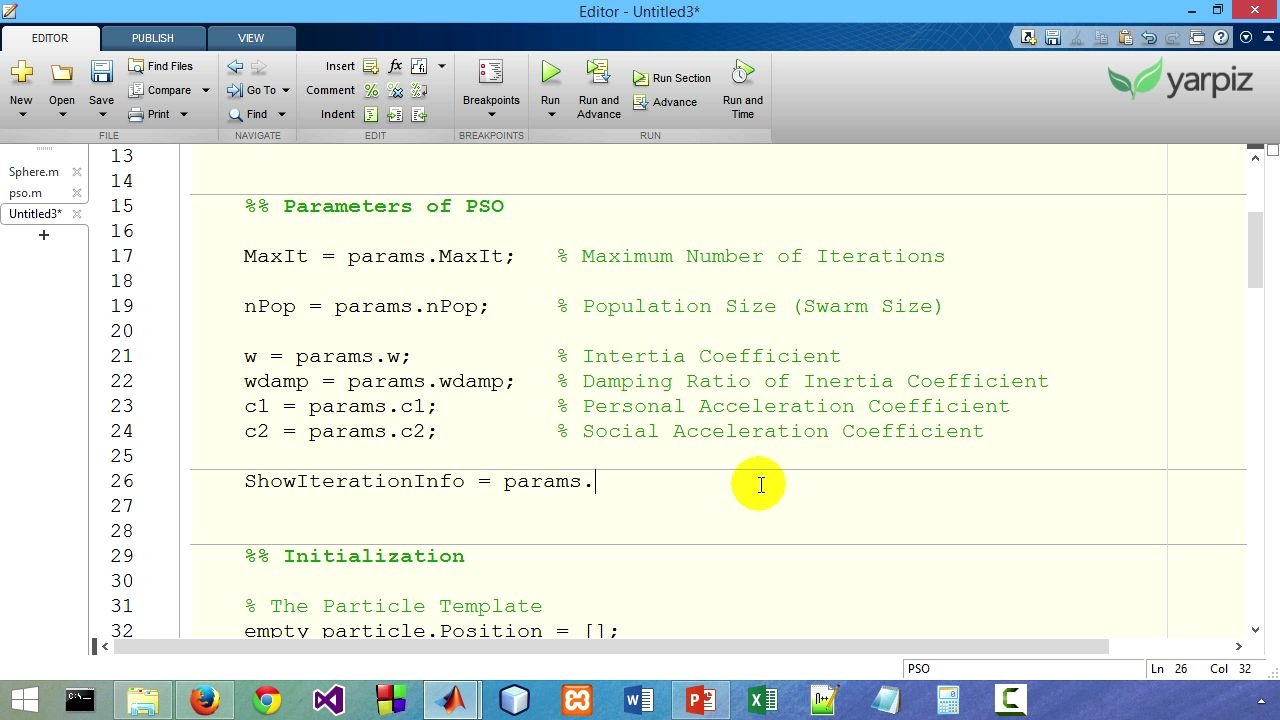
Task: Click the Uncomment icon with X
Action: pos(395,90)
